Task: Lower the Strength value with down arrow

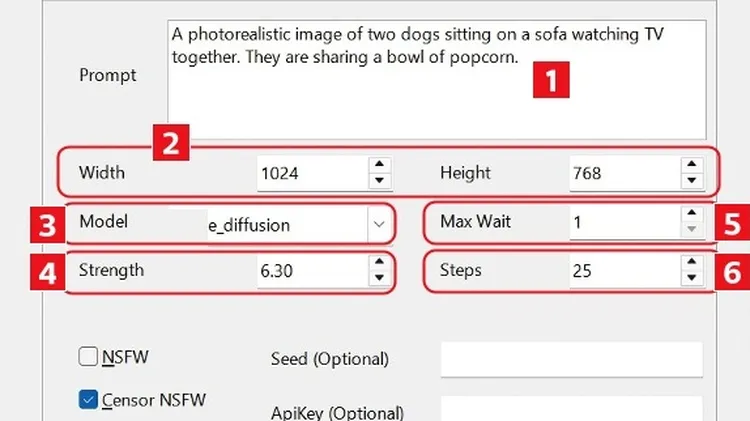Action: point(379,279)
